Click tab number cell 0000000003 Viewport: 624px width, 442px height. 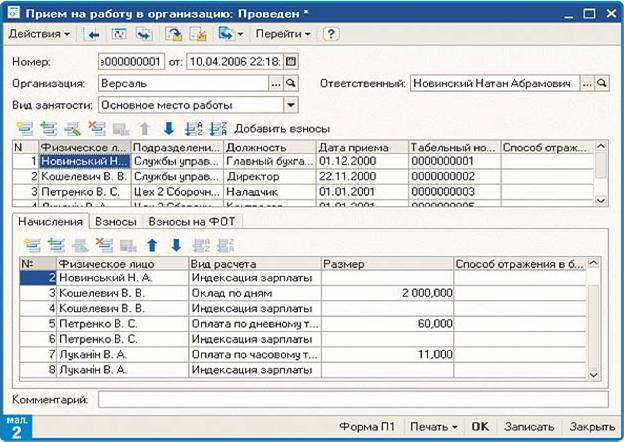click(x=454, y=192)
